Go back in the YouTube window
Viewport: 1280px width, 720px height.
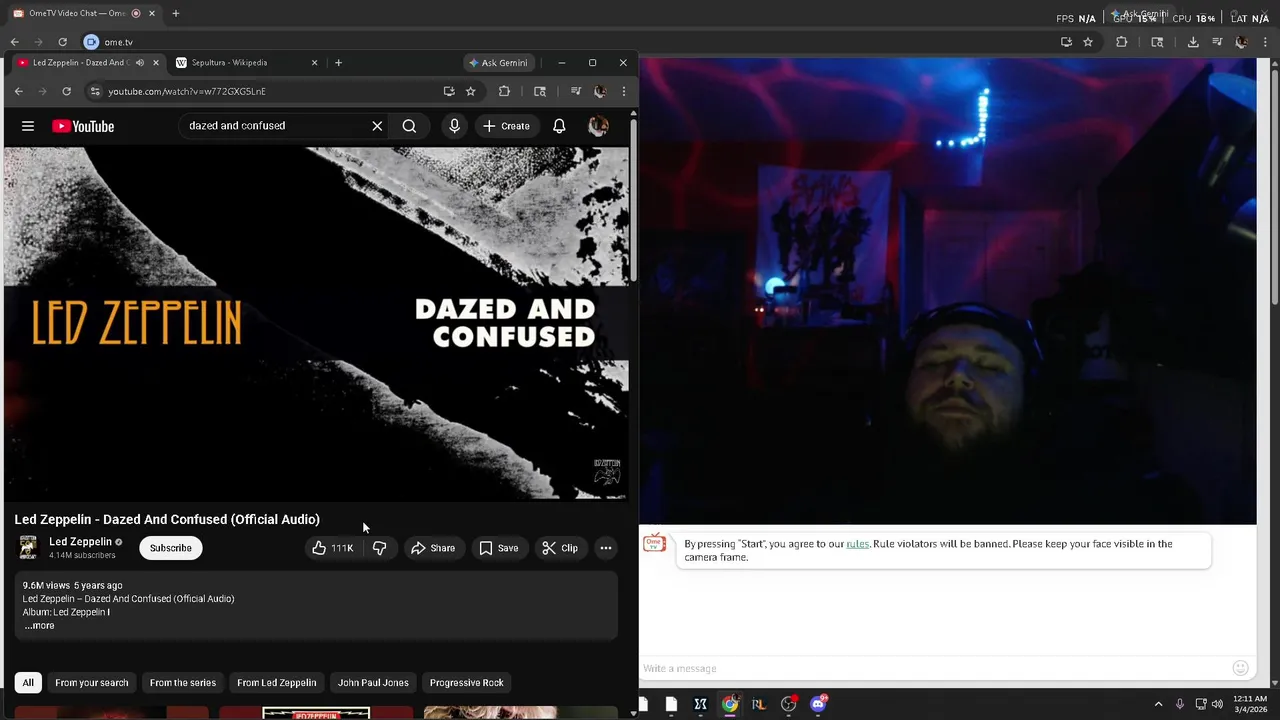click(18, 91)
